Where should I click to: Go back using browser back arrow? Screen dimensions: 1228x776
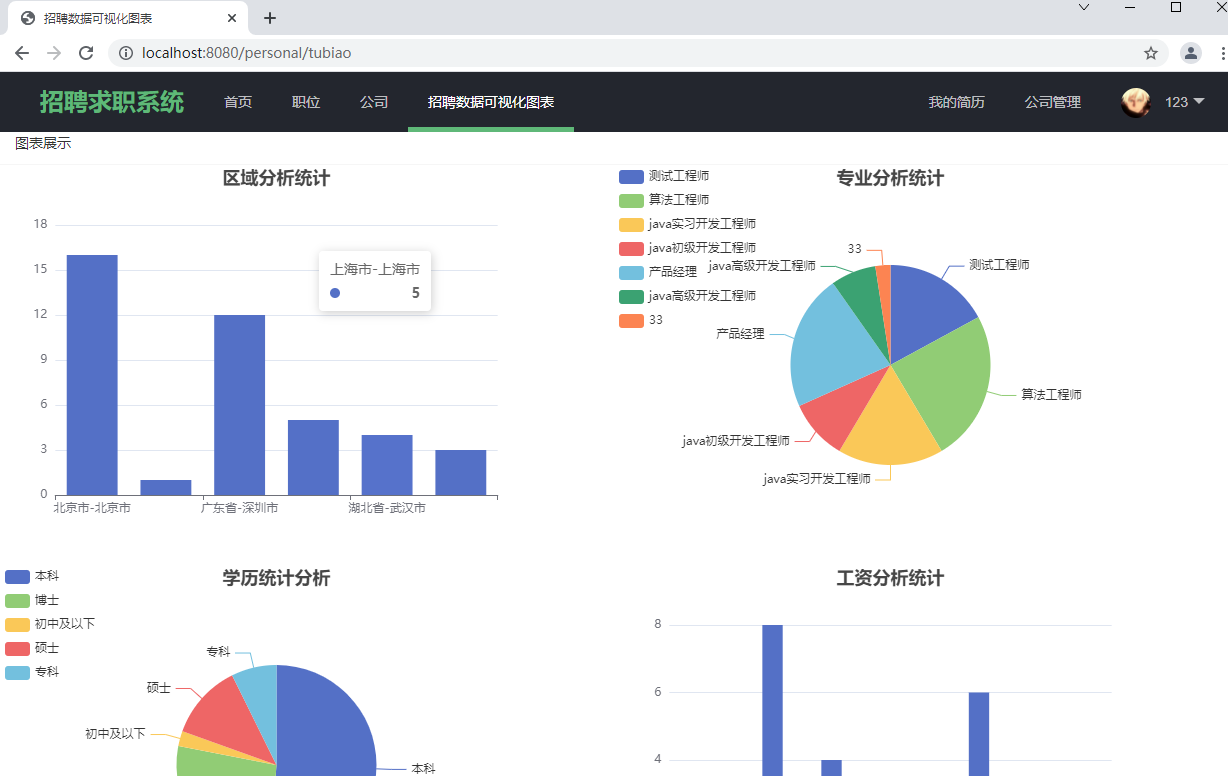click(22, 53)
